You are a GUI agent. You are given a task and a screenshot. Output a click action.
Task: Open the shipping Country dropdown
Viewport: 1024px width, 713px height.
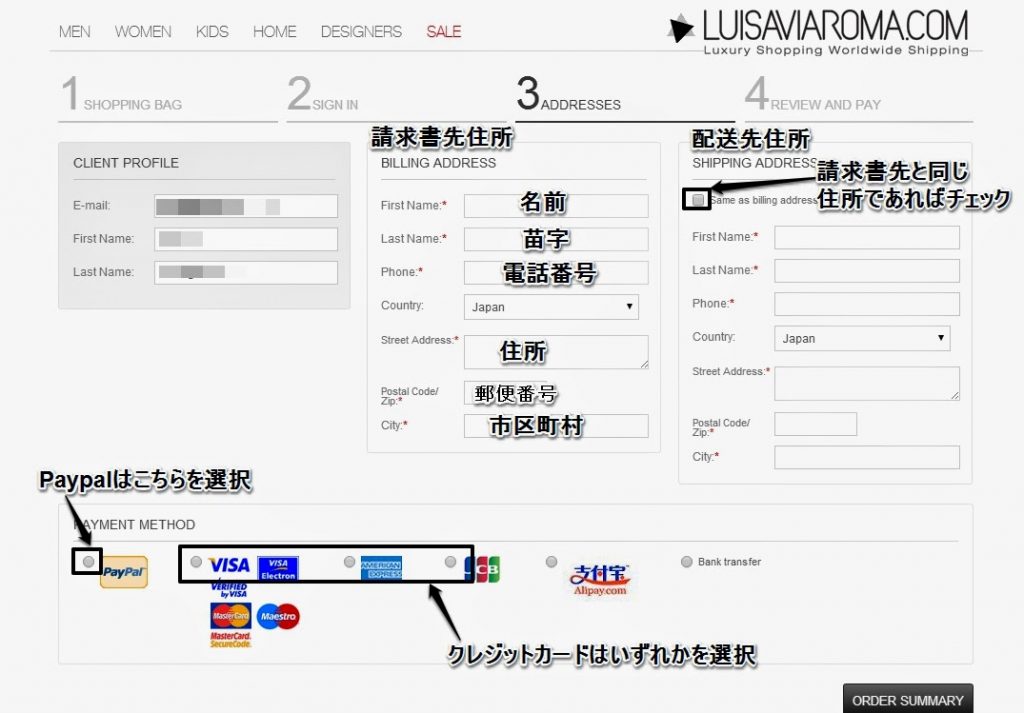pyautogui.click(x=862, y=338)
